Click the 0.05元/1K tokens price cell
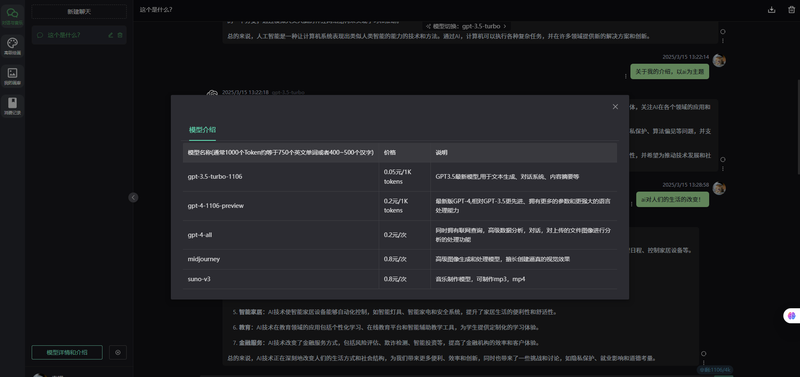The height and width of the screenshot is (377, 800). click(405, 177)
